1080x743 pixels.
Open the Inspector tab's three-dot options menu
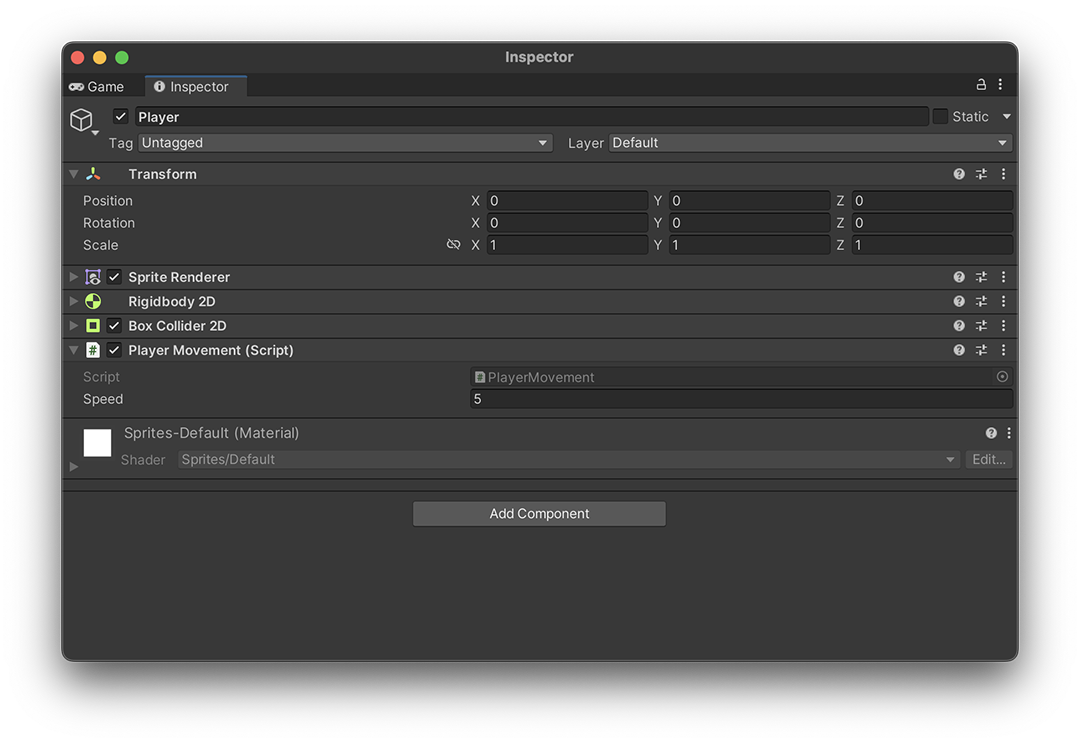pyautogui.click(x=1000, y=84)
